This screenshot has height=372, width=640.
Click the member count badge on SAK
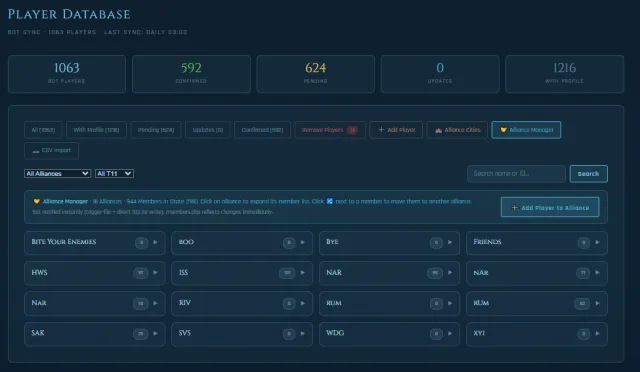tap(140, 334)
